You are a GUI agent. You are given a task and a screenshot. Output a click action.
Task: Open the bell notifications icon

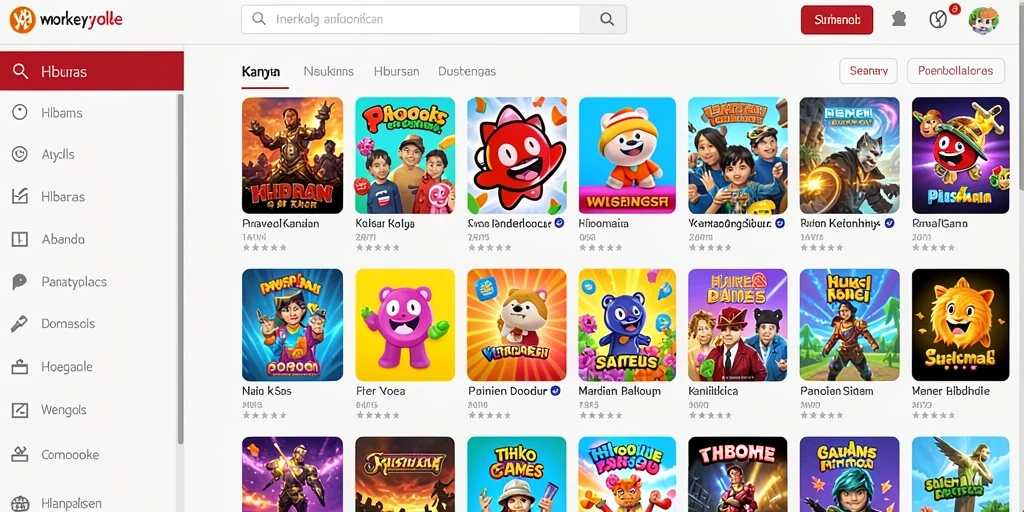[899, 19]
